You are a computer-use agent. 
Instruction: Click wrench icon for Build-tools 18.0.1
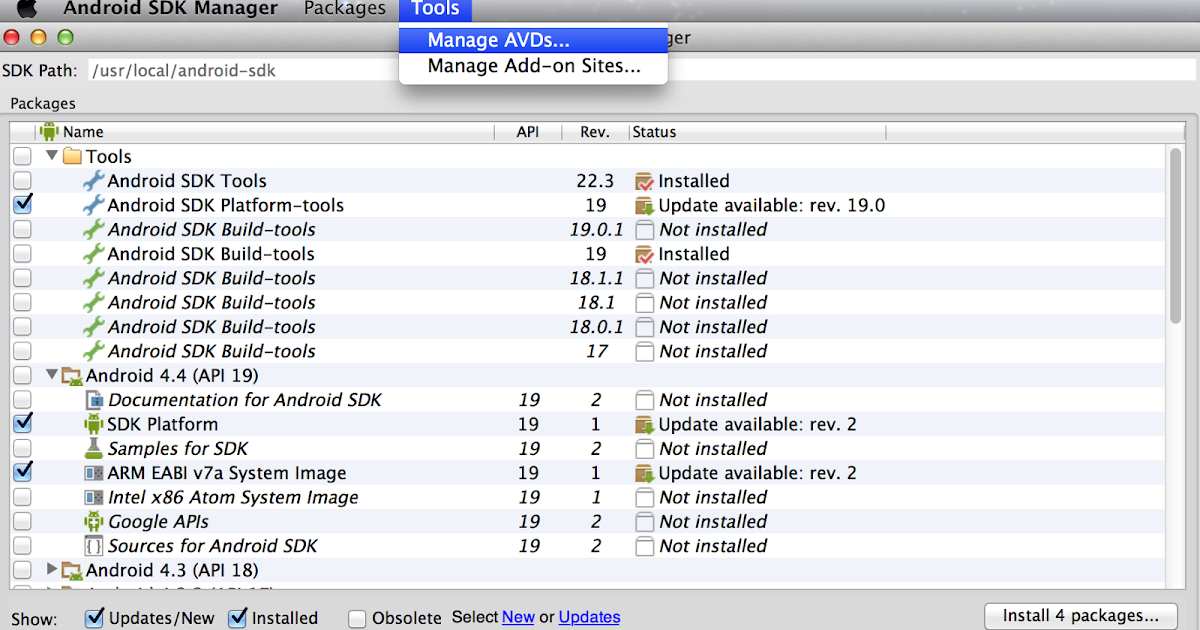coord(93,327)
